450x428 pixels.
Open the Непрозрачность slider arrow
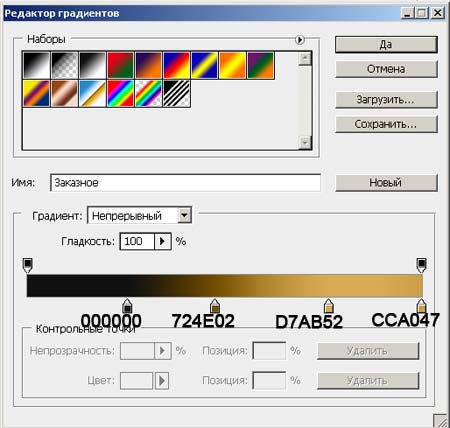(163, 351)
